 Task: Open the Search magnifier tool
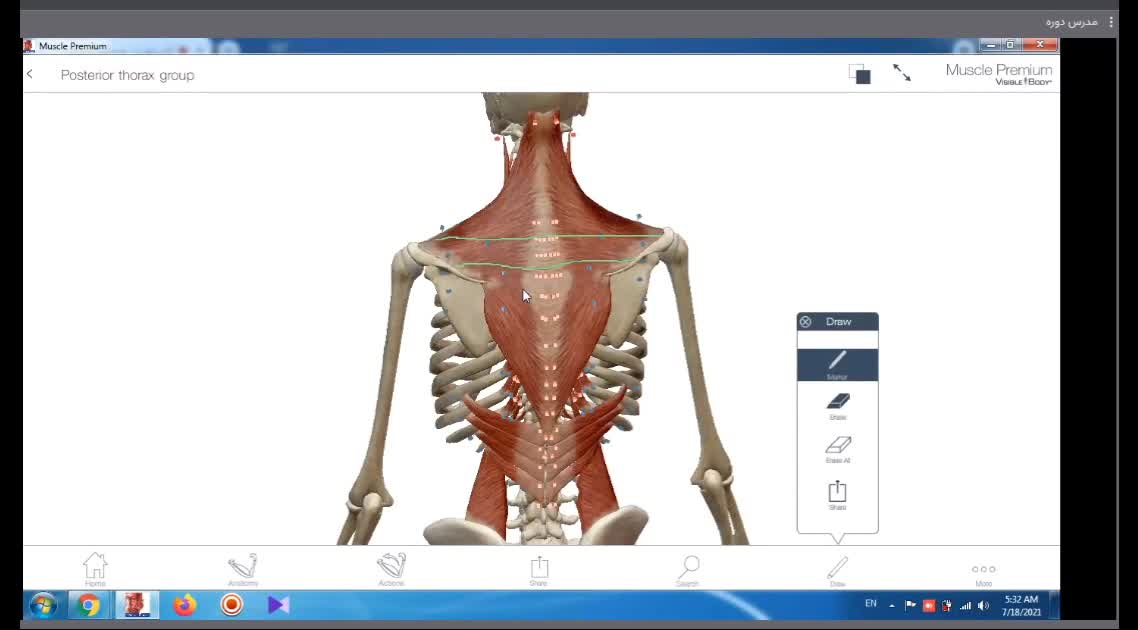pos(688,570)
